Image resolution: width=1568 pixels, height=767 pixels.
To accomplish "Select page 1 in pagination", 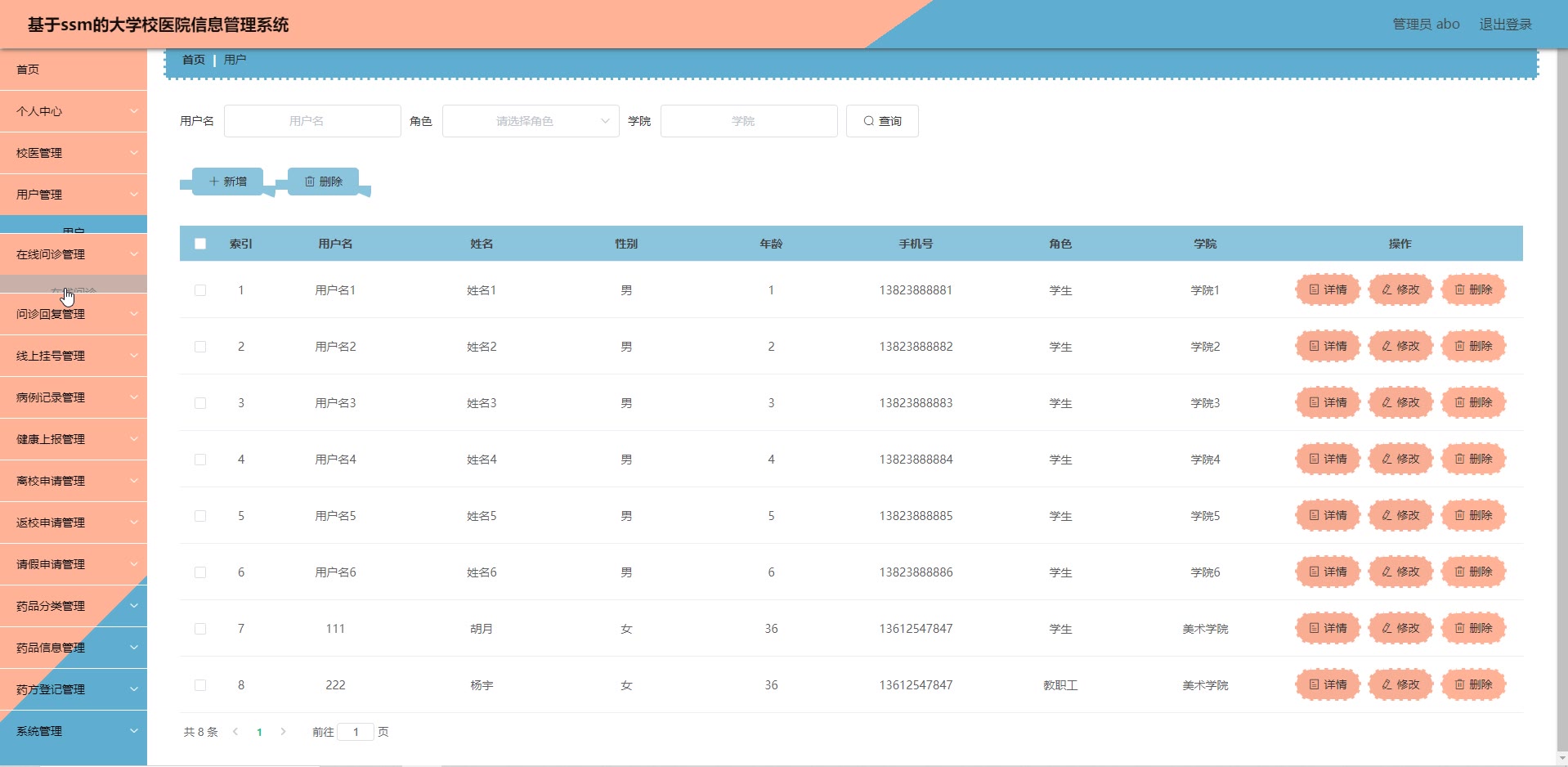I will click(x=259, y=732).
